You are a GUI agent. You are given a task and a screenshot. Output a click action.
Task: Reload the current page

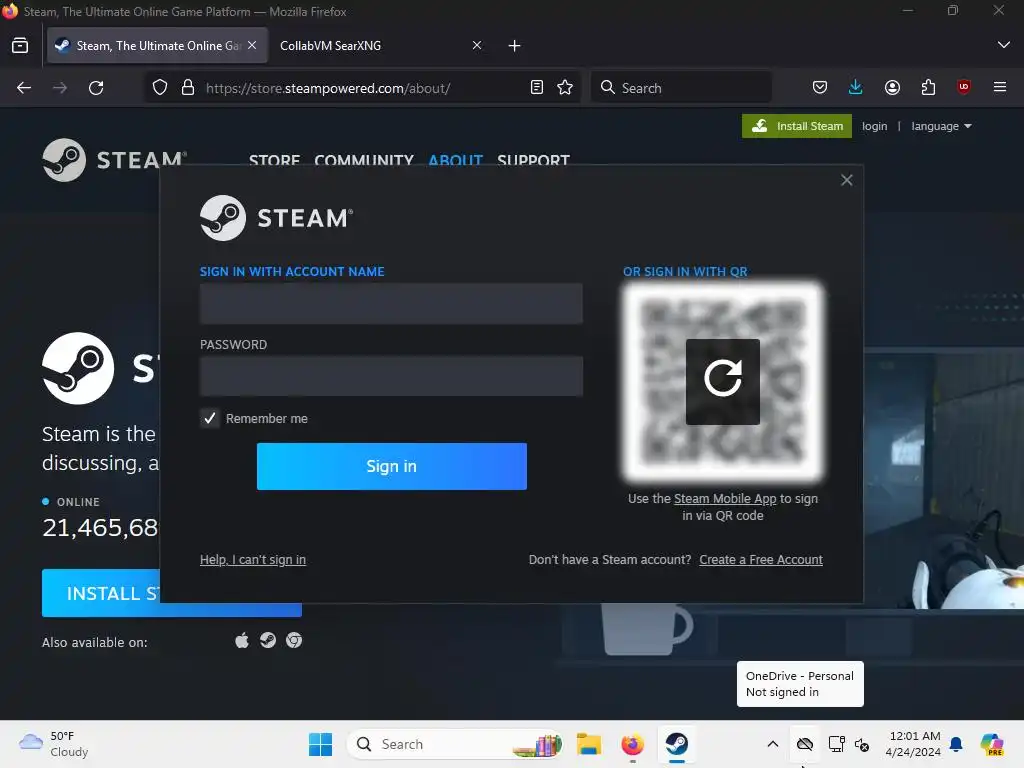coord(96,88)
